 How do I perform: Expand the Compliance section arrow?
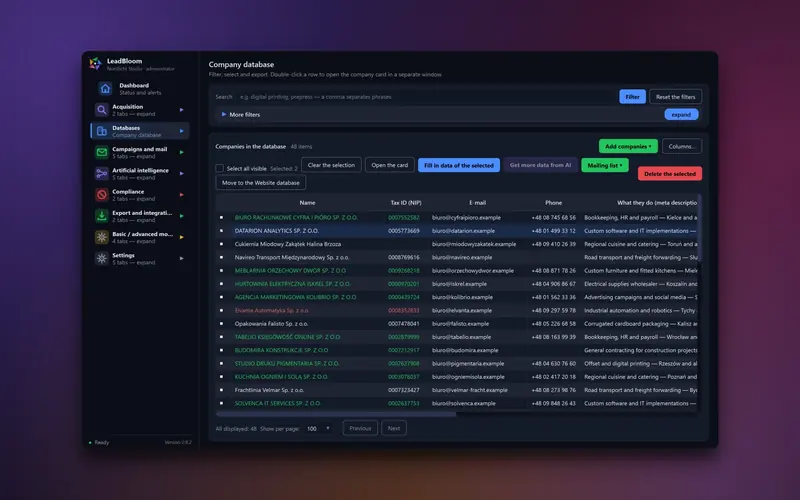tap(182, 195)
